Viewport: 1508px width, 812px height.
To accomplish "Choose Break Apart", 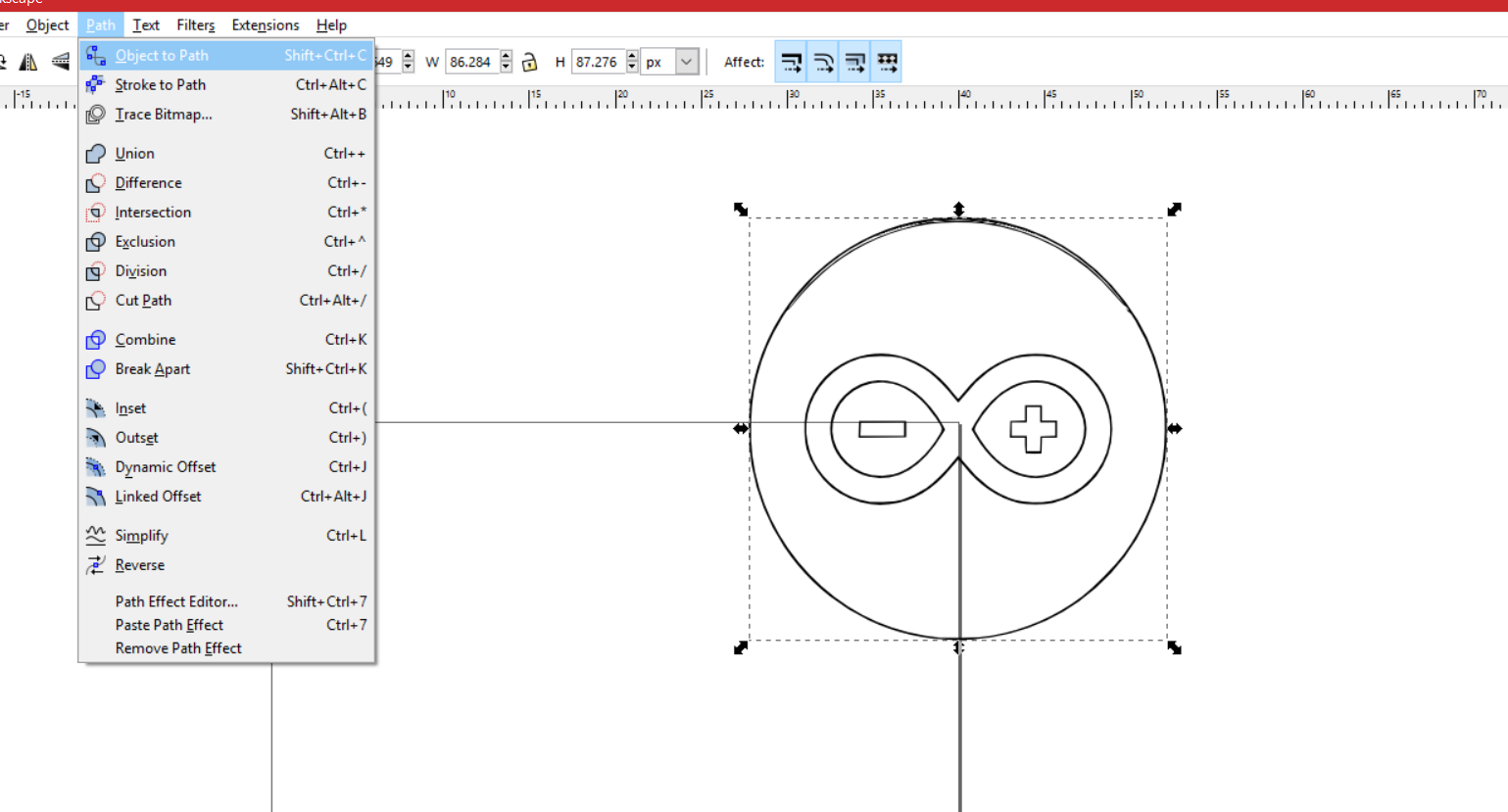I will click(x=151, y=369).
